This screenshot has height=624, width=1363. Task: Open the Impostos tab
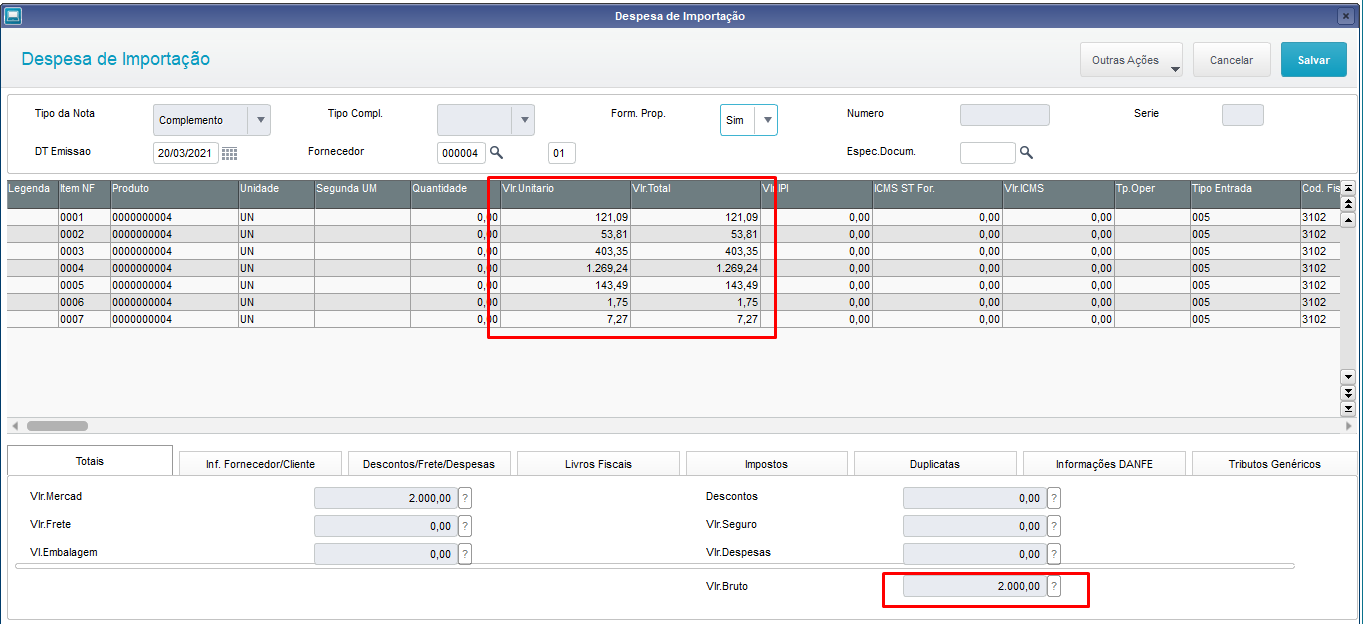pos(766,464)
